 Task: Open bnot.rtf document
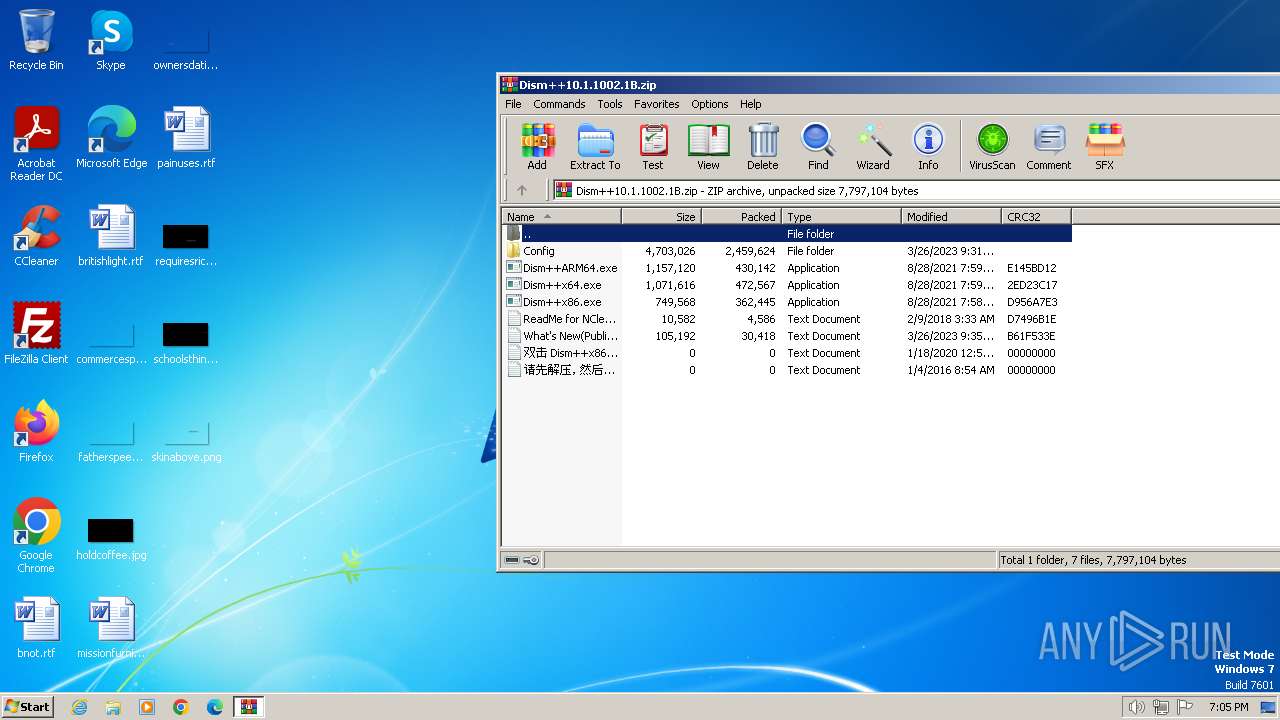click(36, 627)
